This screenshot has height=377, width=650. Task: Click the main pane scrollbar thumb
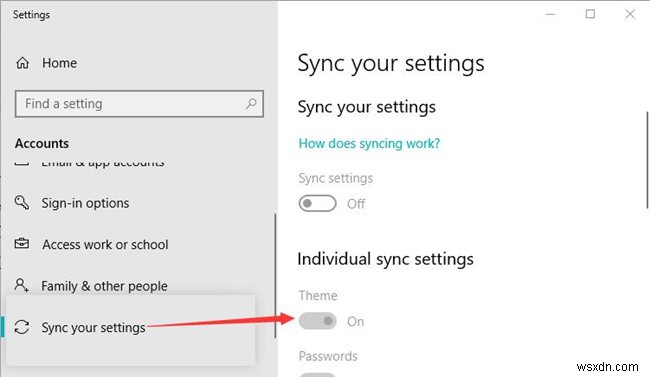[x=647, y=160]
